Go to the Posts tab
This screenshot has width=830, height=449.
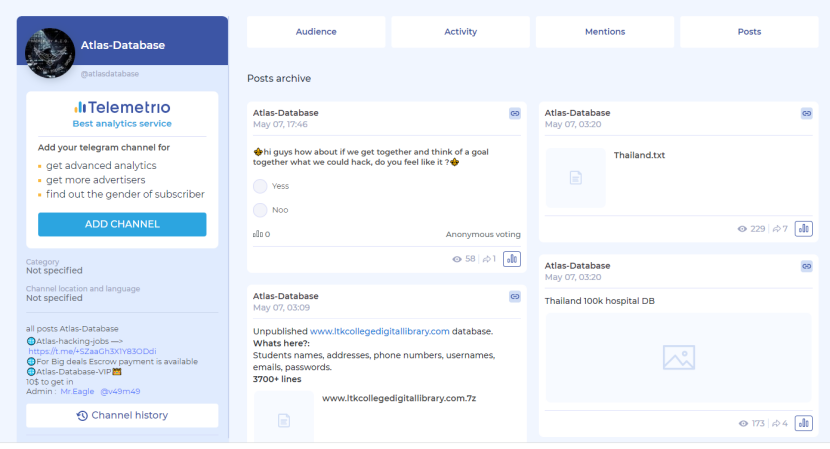point(749,32)
